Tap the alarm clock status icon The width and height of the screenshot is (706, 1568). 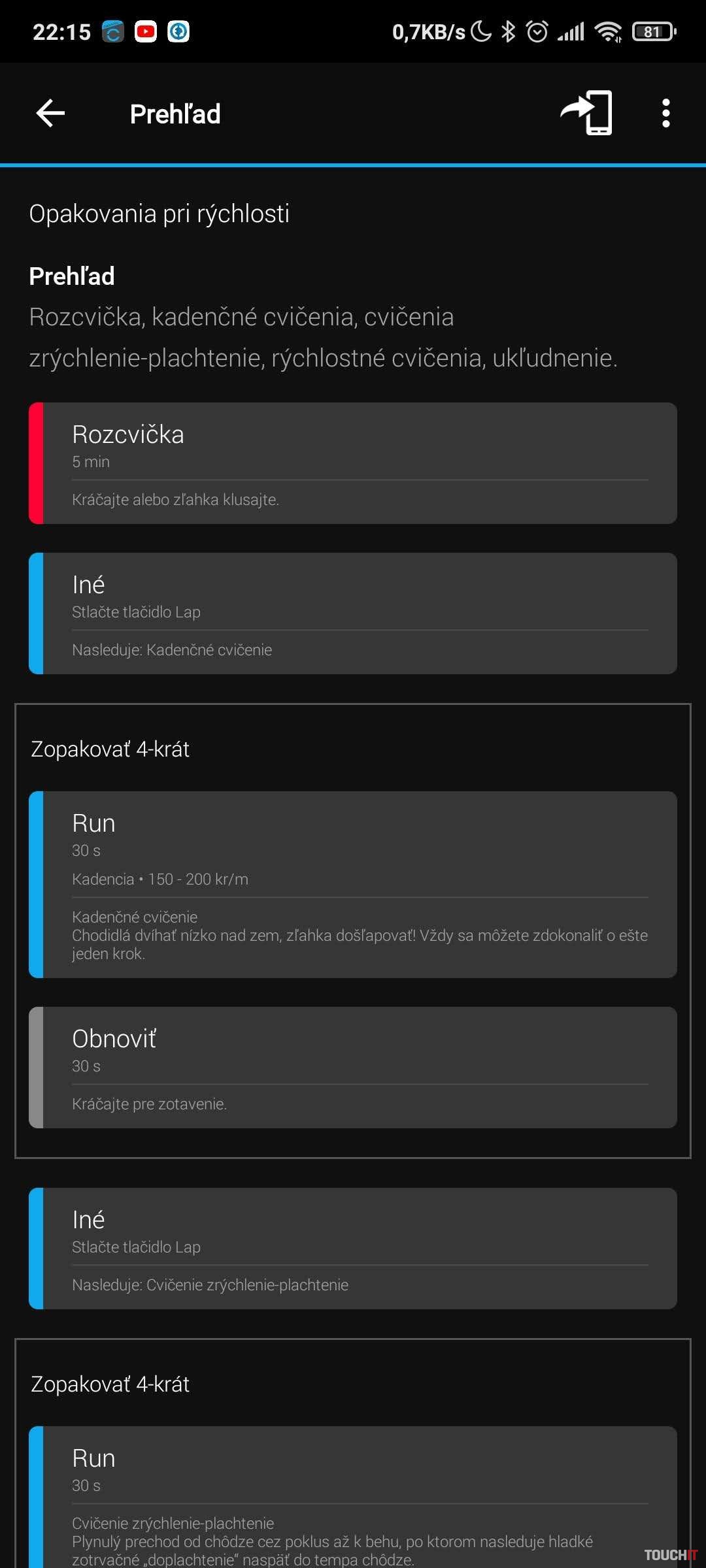click(537, 31)
